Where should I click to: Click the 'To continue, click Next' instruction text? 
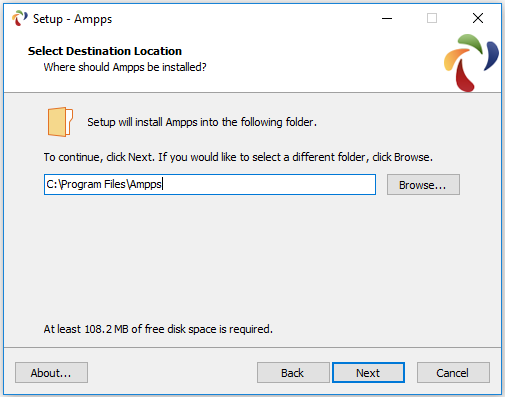pyautogui.click(x=238, y=157)
